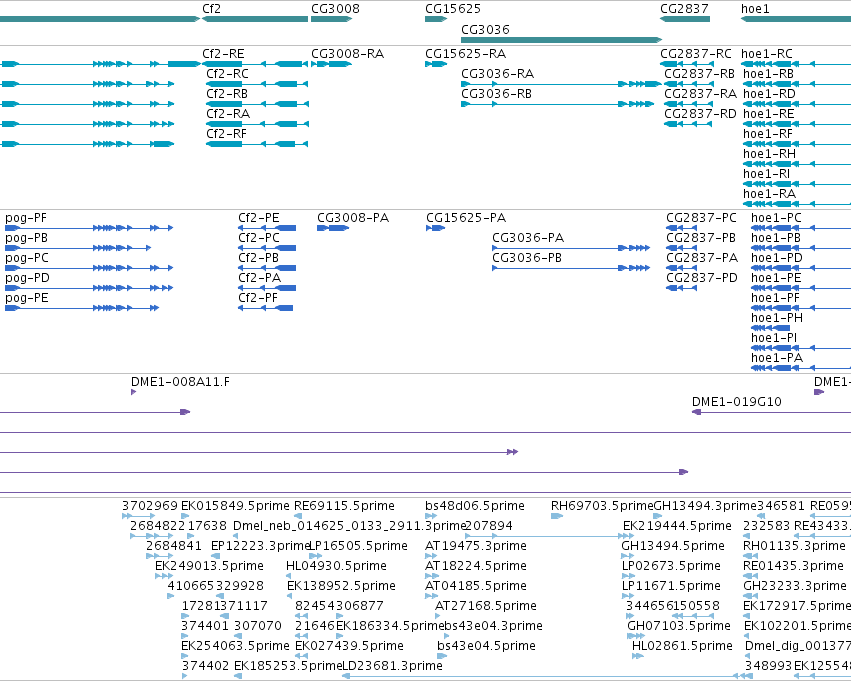Click the CG2837-PC protein
Viewport: 851px width, 681px height.
tap(682, 228)
